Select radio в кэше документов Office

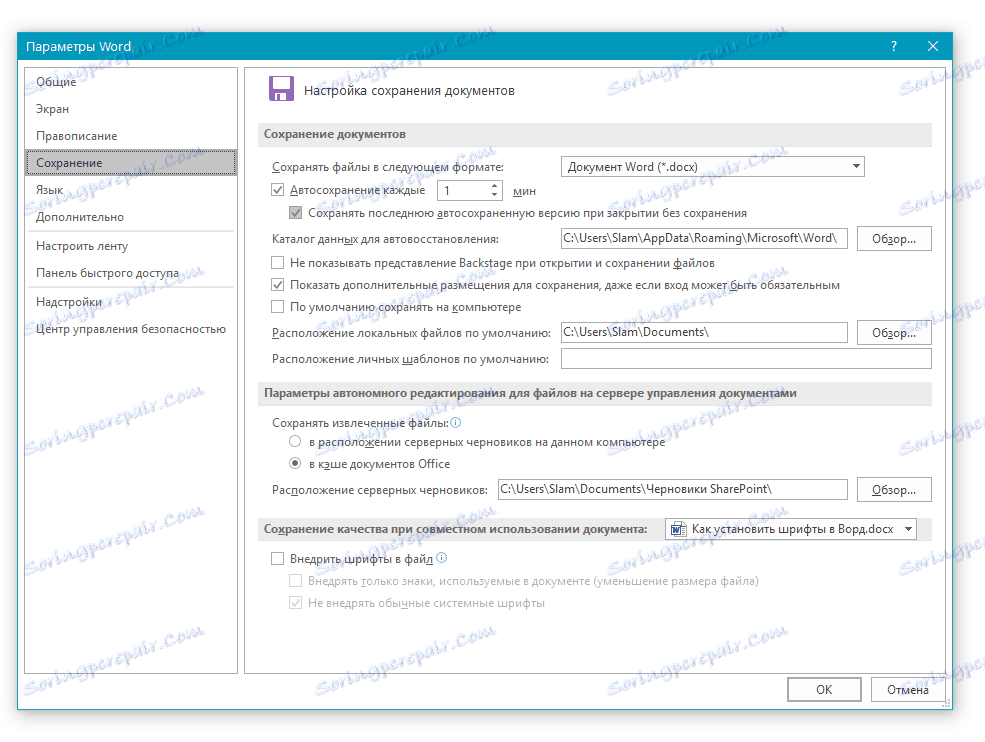(295, 463)
